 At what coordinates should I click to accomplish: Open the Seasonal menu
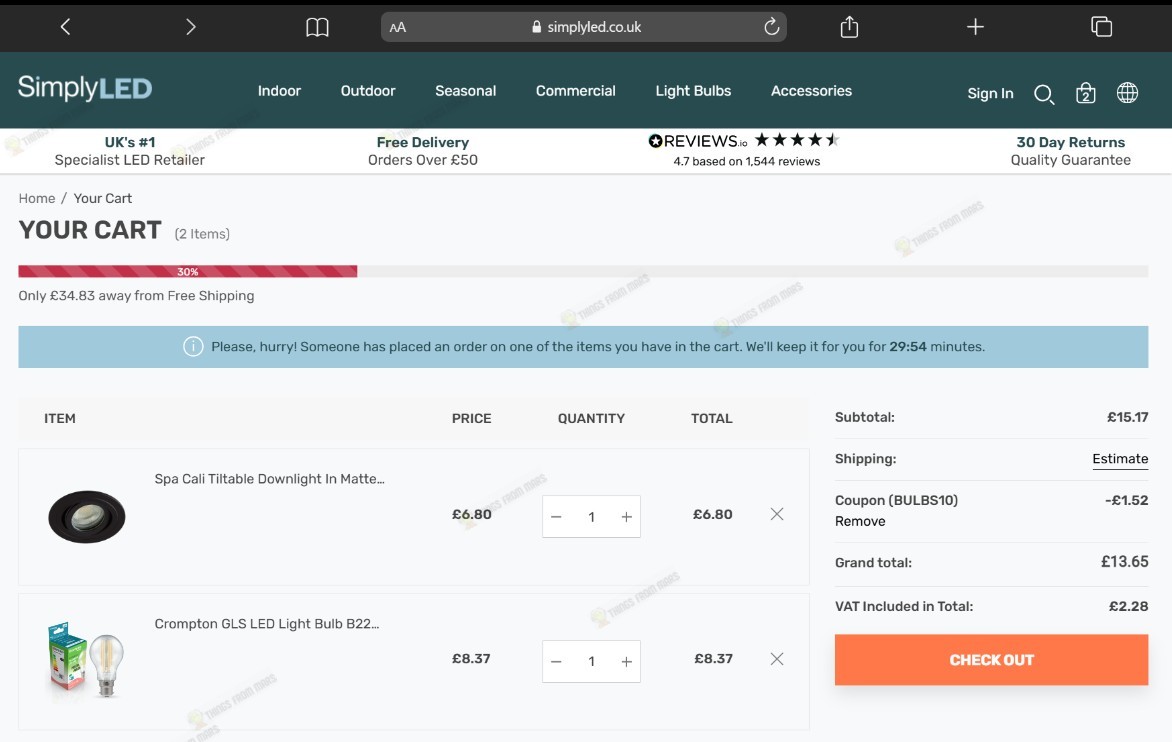pos(466,90)
